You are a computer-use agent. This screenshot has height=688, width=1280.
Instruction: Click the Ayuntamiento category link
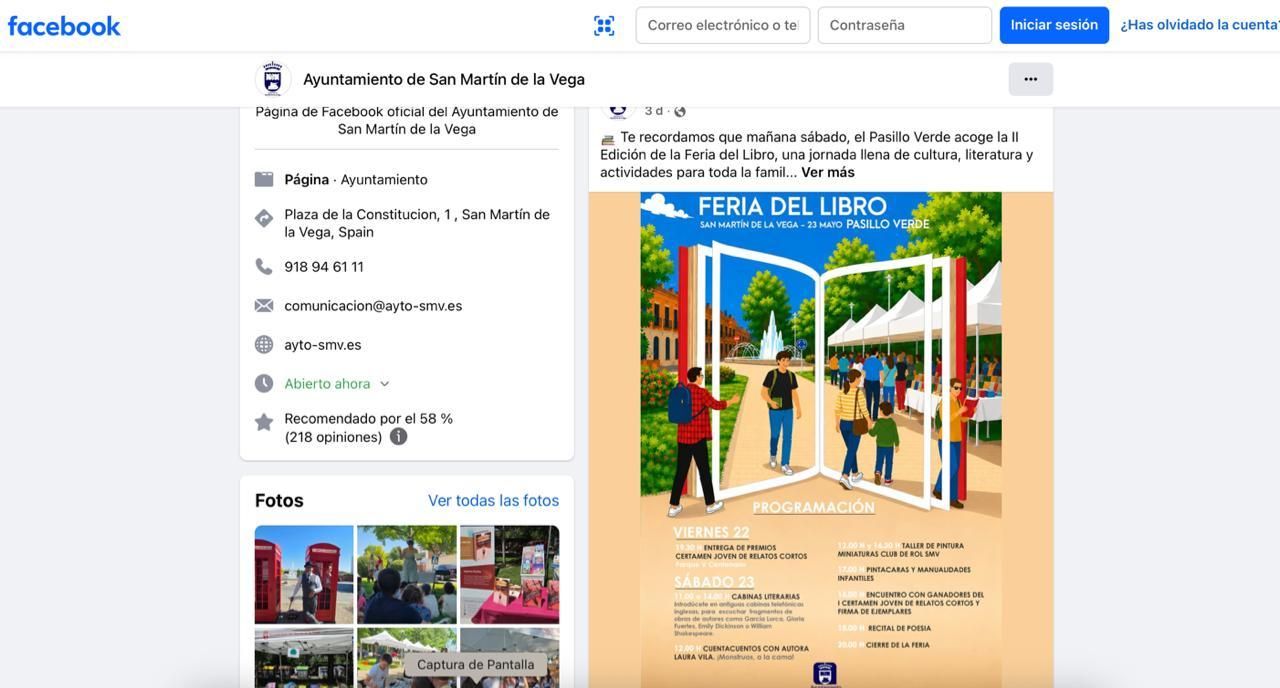384,180
